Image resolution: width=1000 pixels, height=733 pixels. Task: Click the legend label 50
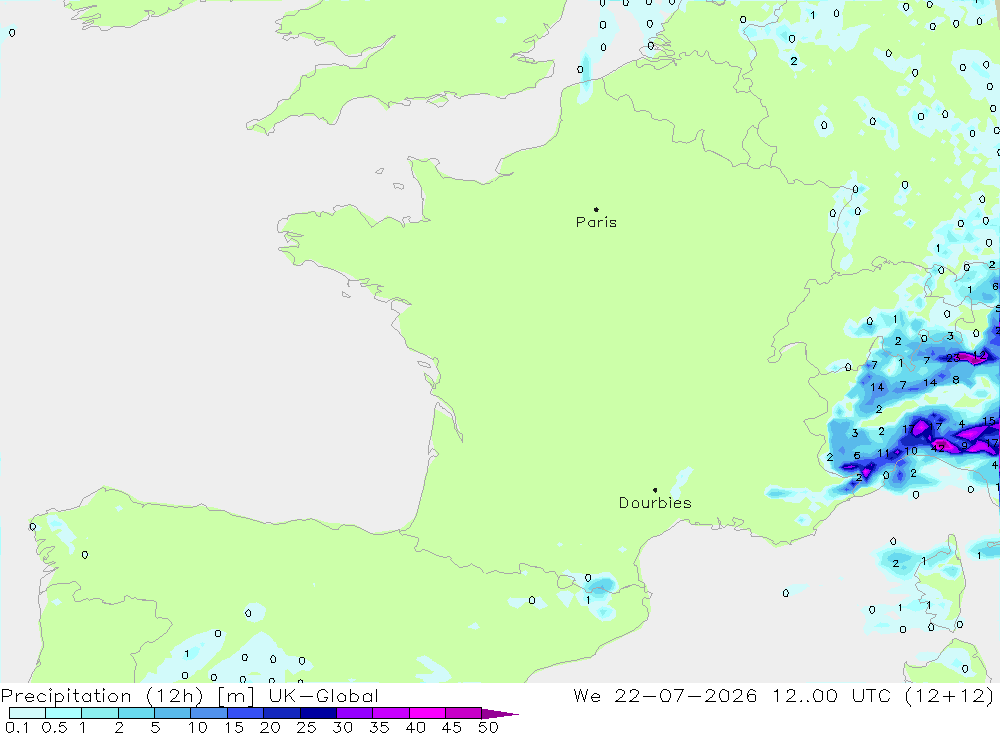tap(488, 727)
